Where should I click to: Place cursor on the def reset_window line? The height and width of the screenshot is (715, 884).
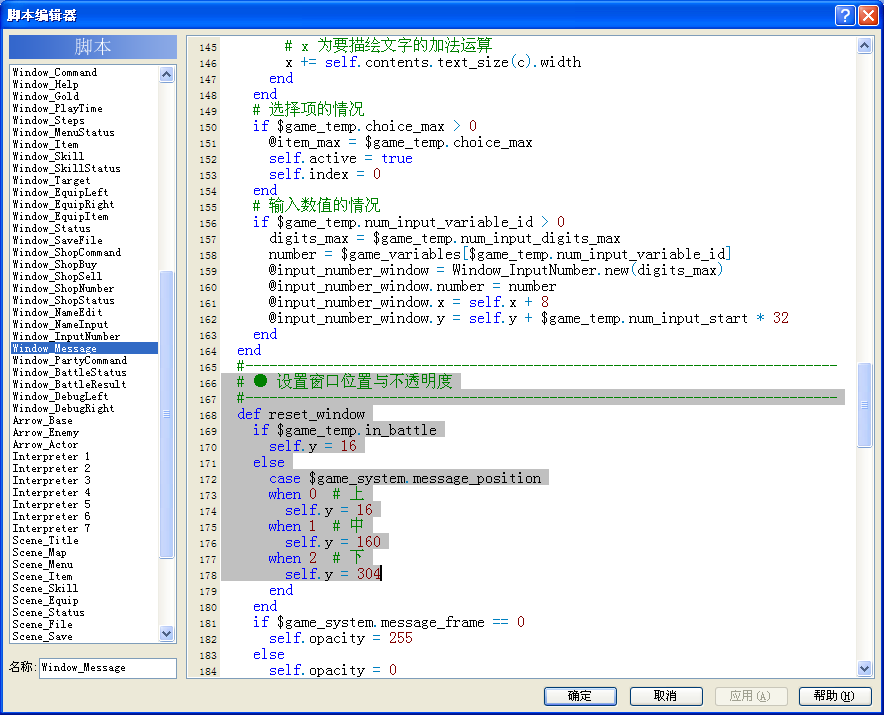302,414
